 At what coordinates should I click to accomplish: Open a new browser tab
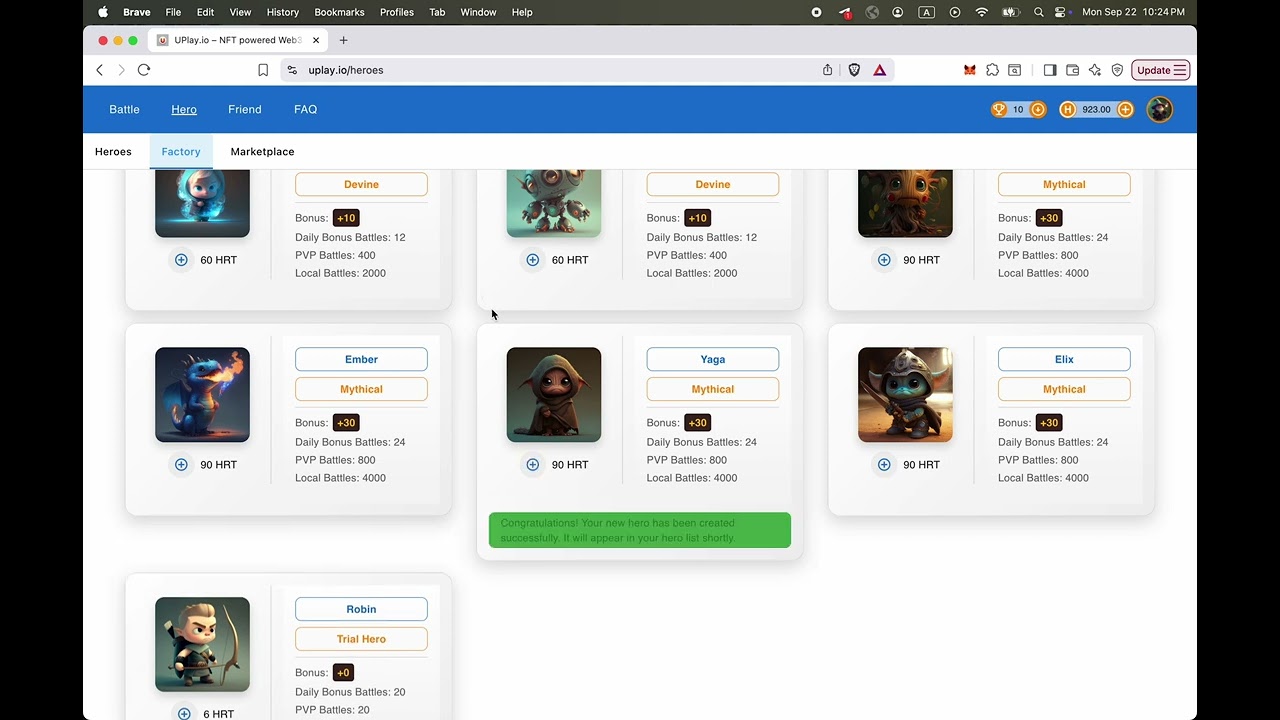344,40
